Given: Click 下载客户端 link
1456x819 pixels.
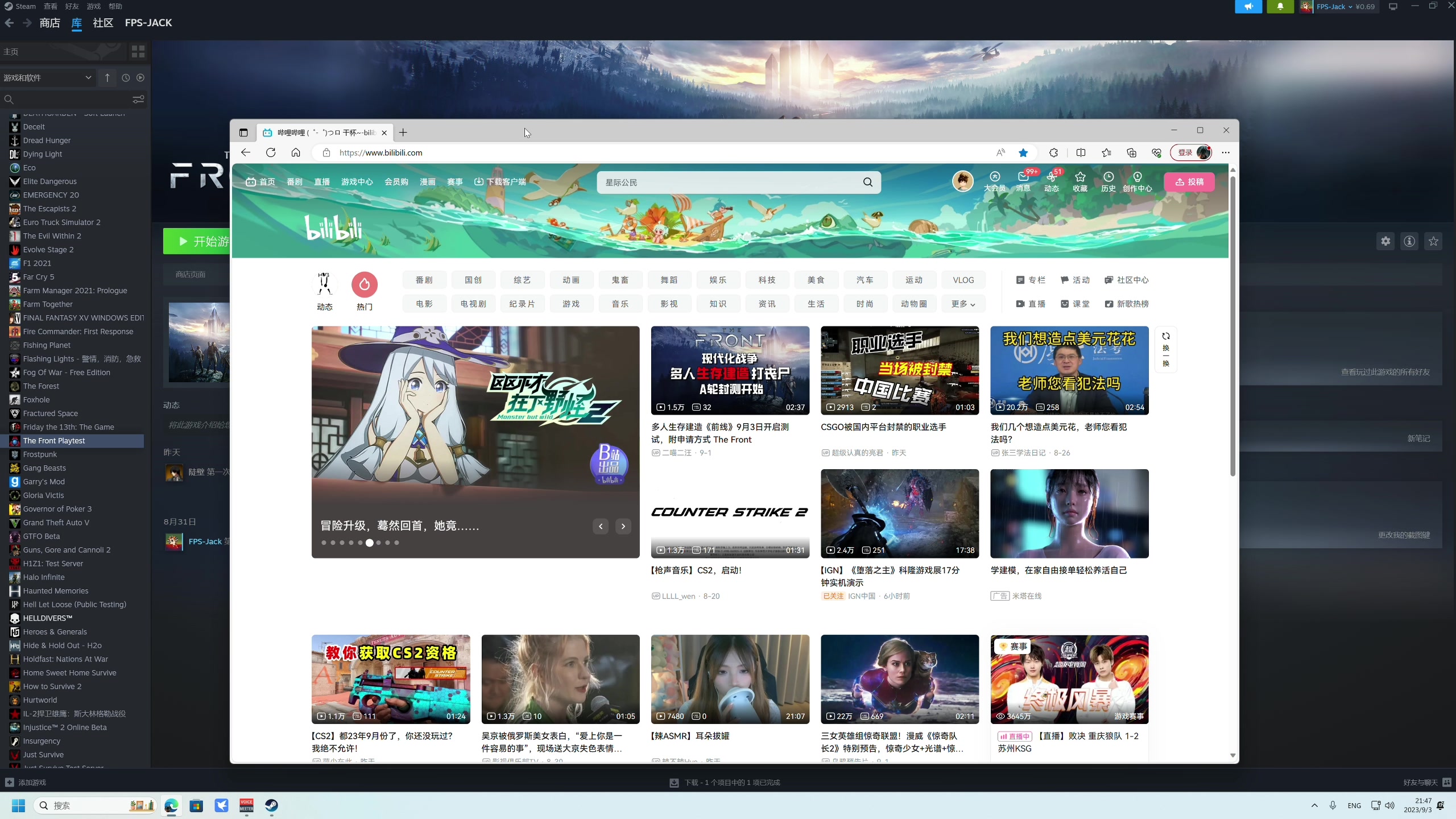Looking at the screenshot, I should pos(500,182).
